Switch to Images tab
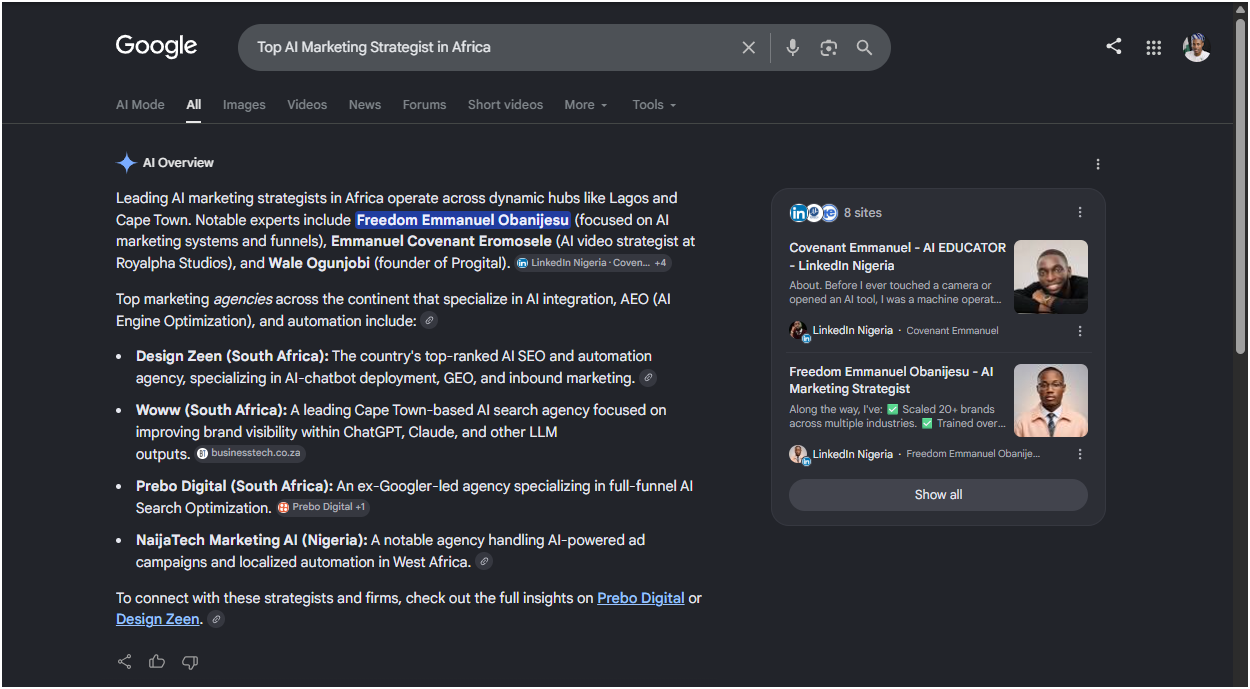Screen dimensions: 1250x689 pos(244,105)
